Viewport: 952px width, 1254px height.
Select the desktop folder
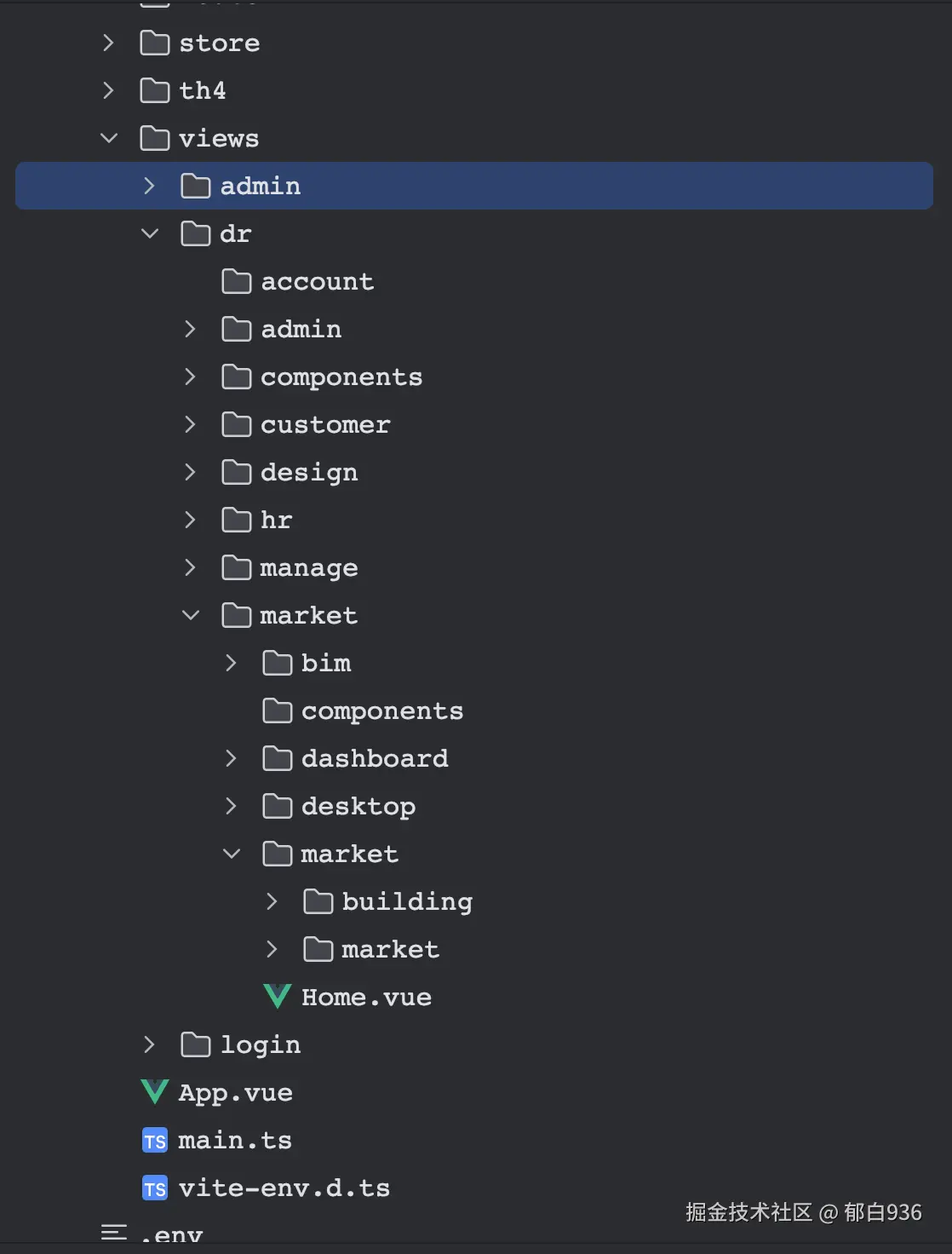358,806
